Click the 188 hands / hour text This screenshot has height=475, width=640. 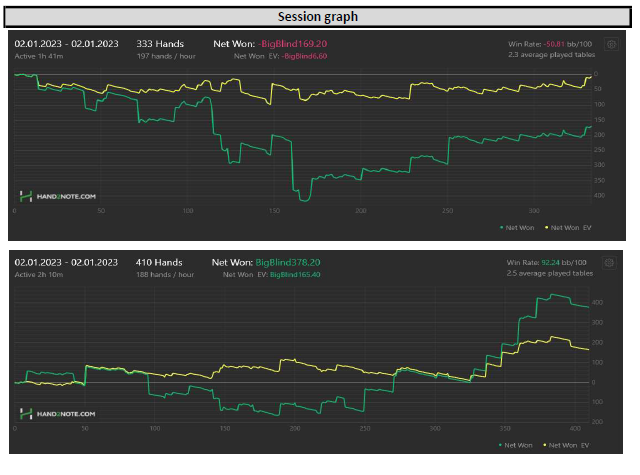(x=165, y=275)
